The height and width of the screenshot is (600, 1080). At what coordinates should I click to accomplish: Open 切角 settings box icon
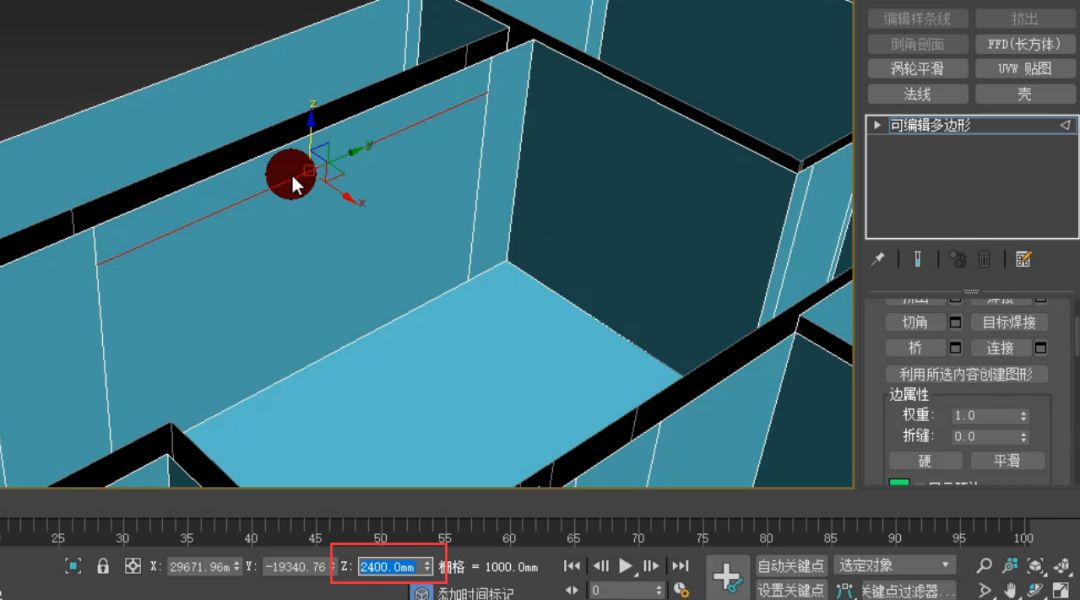pyautogui.click(x=955, y=322)
